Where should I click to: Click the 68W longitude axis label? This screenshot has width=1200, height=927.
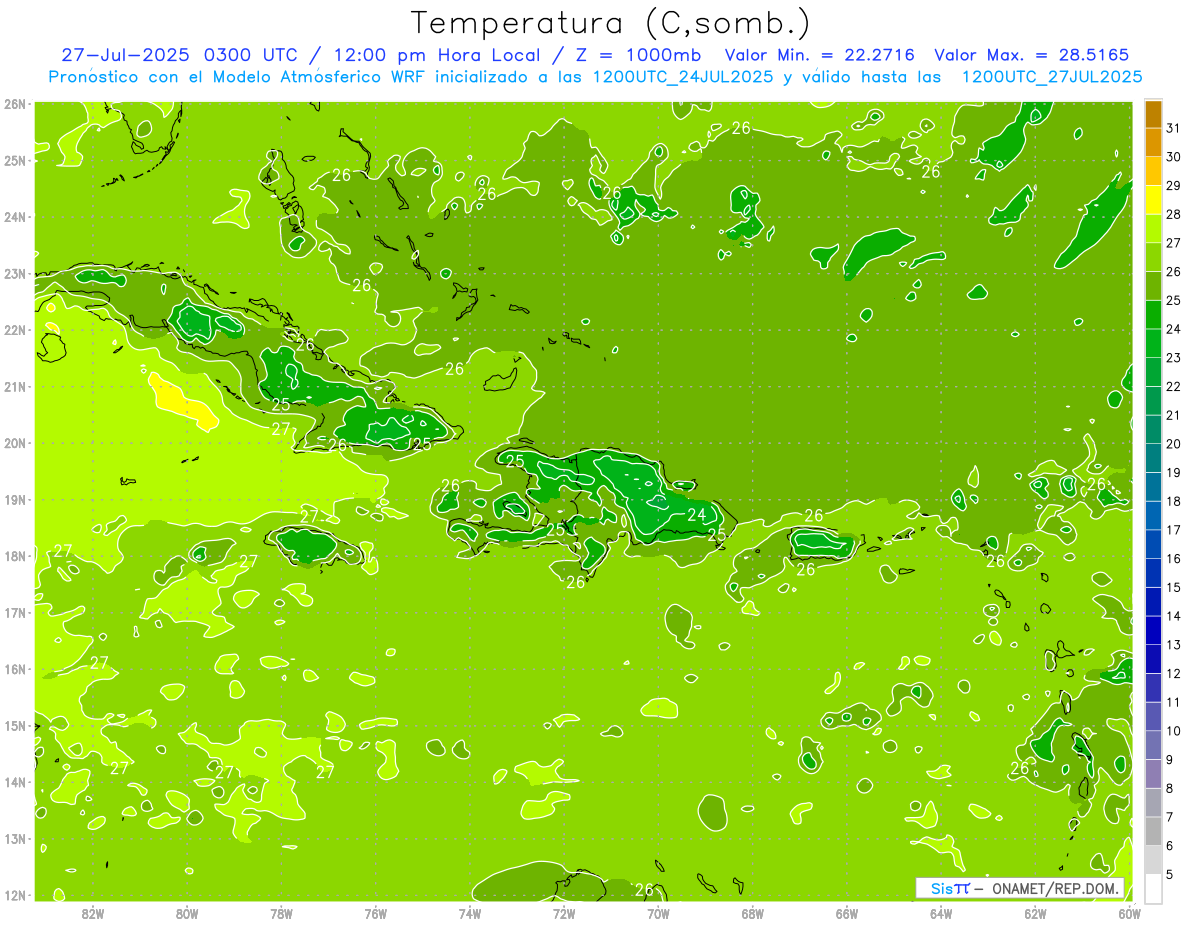pos(753,913)
